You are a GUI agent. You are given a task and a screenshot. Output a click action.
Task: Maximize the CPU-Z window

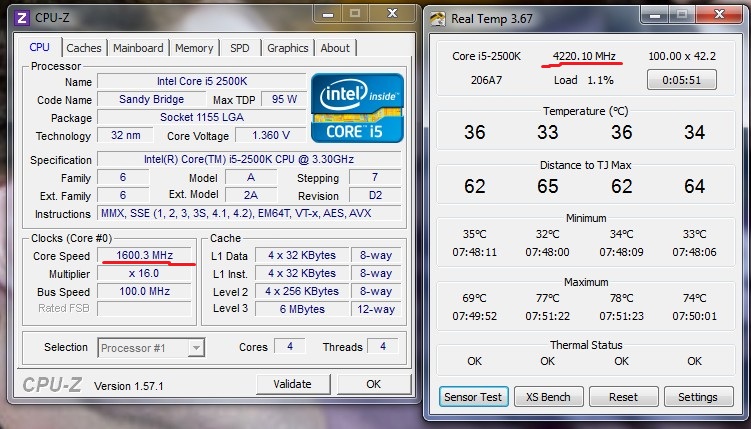tap(355, 14)
